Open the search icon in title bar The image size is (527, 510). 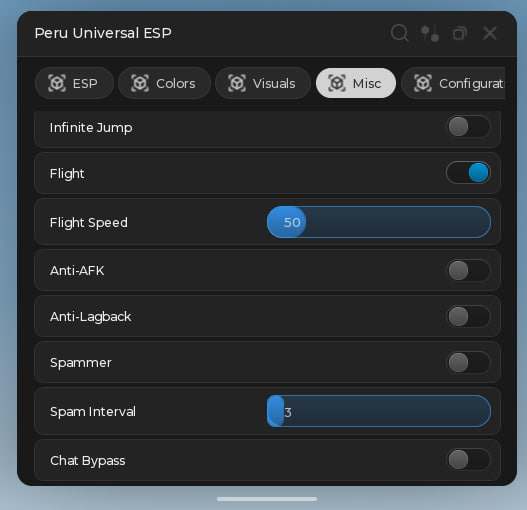tap(399, 33)
